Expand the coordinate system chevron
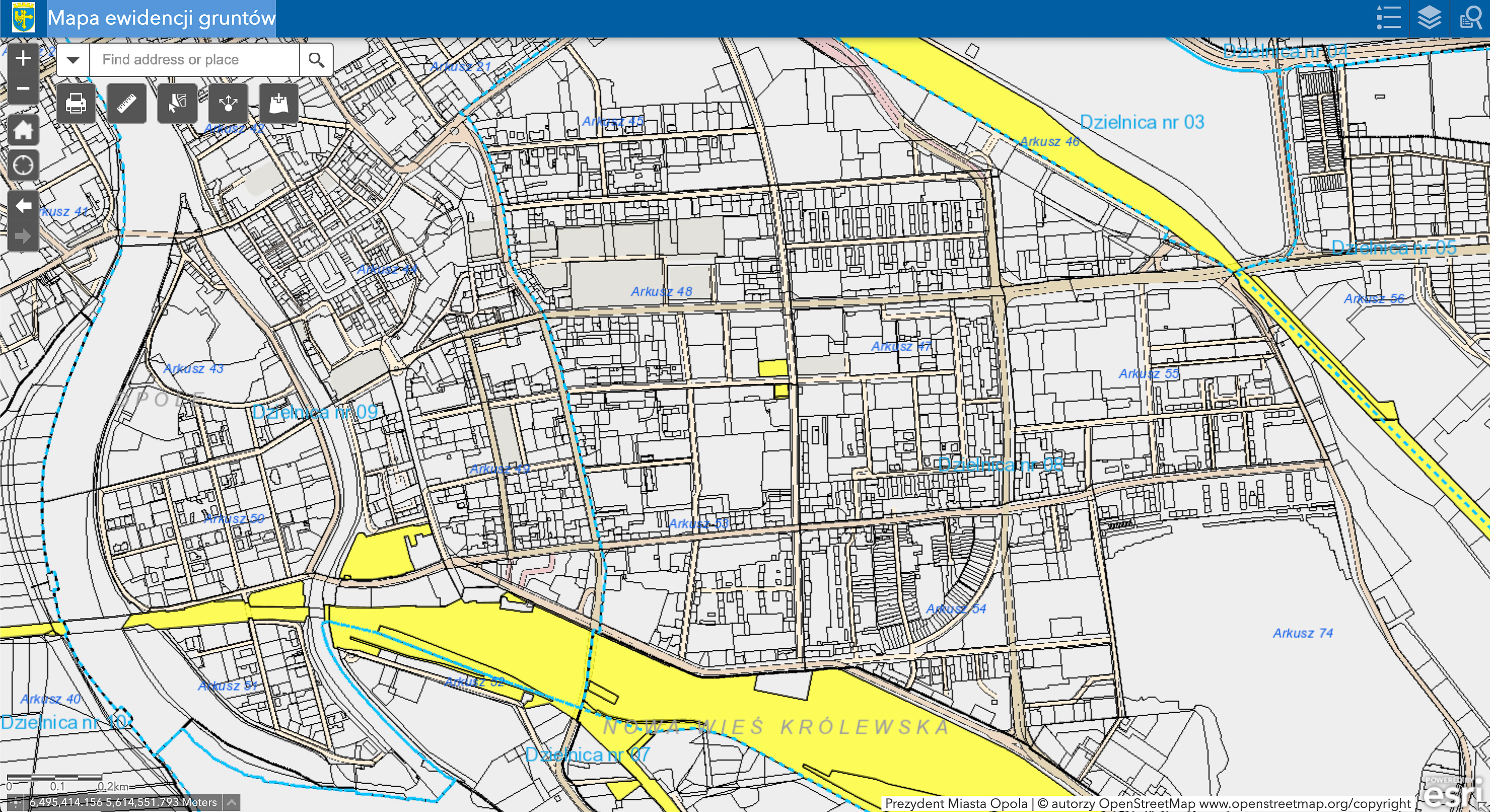The height and width of the screenshot is (812, 1490). pyautogui.click(x=231, y=802)
